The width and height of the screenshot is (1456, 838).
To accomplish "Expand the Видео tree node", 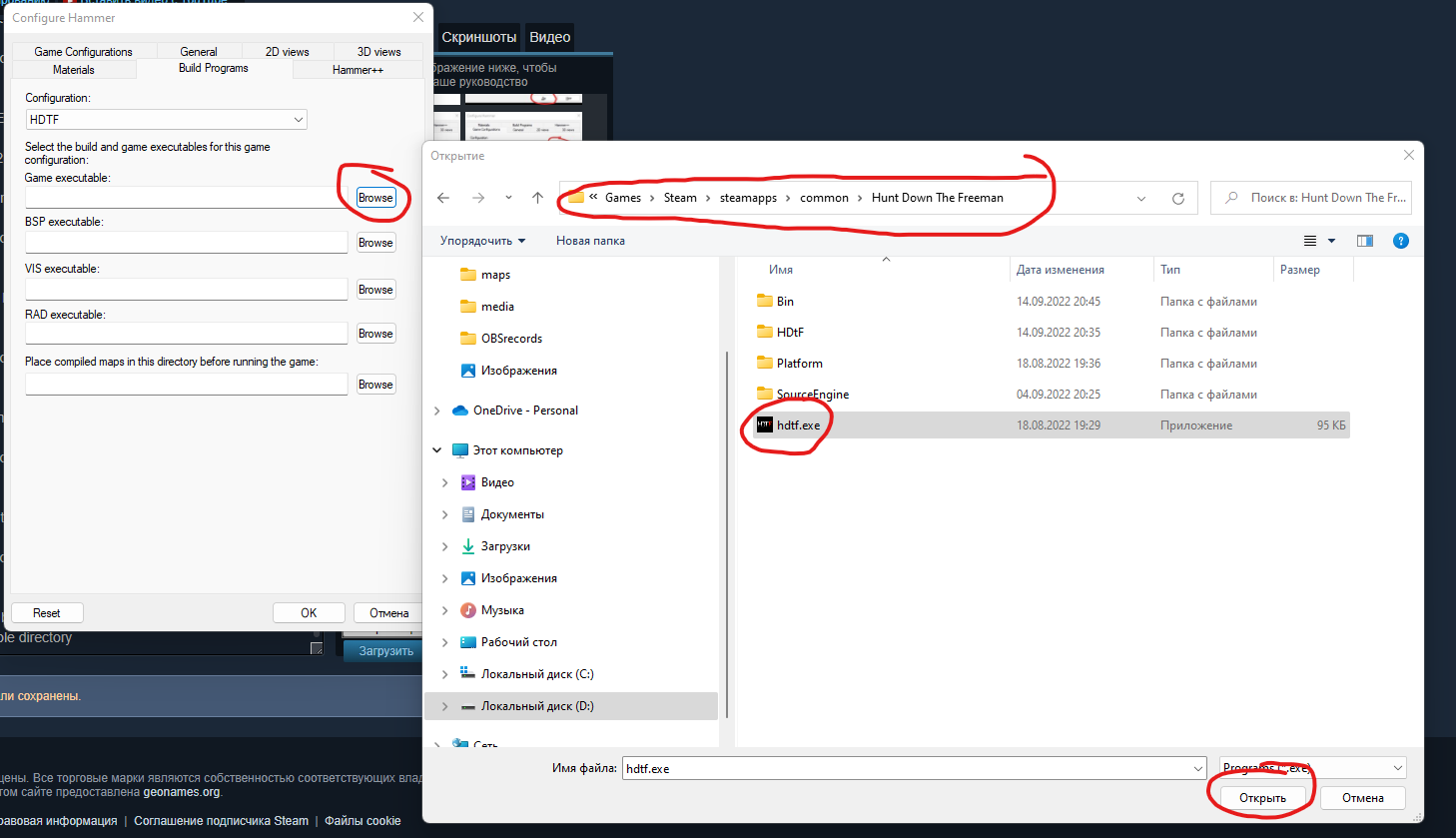I will click(444, 482).
